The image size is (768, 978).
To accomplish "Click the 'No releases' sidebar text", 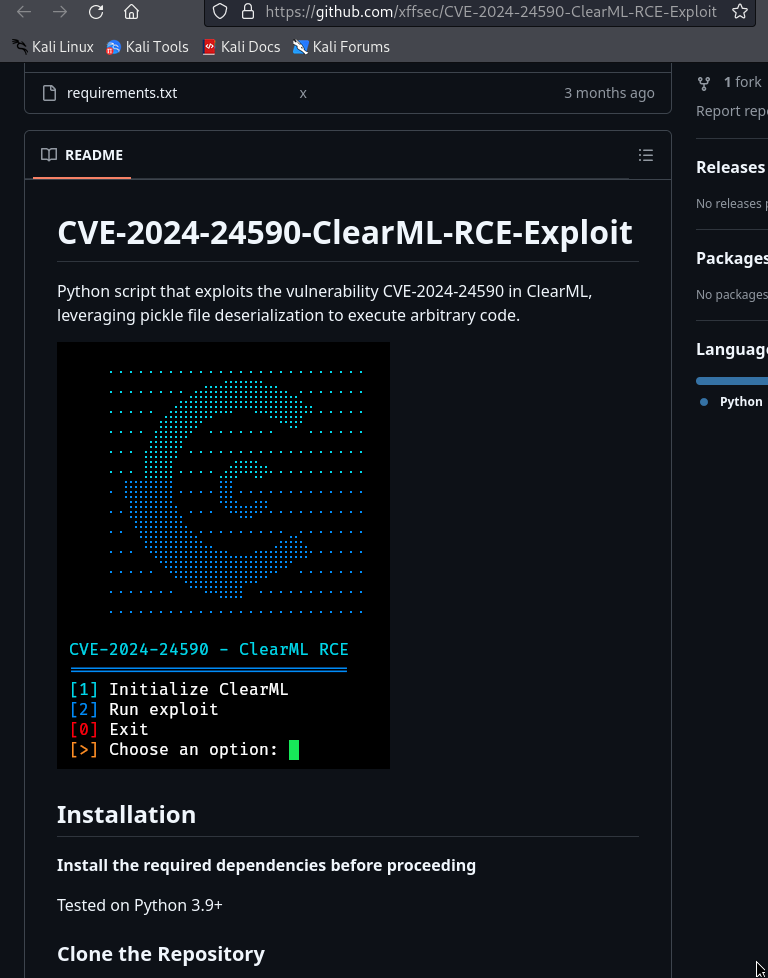I will [x=731, y=203].
